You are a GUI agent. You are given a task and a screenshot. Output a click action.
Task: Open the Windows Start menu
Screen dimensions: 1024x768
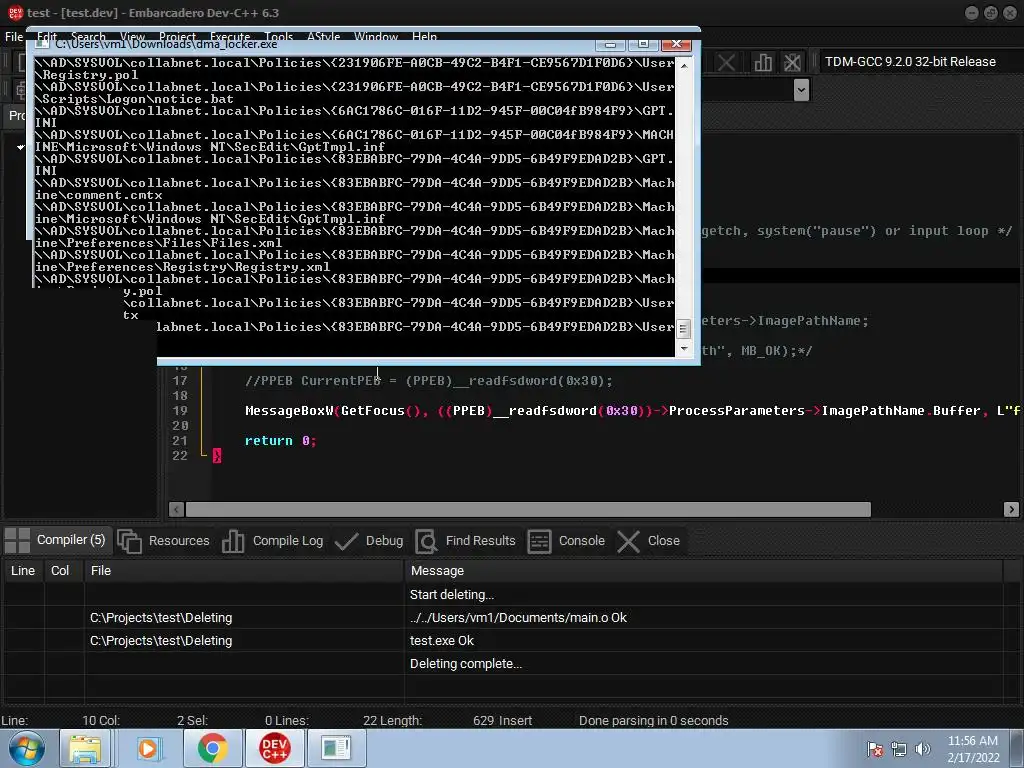point(26,748)
